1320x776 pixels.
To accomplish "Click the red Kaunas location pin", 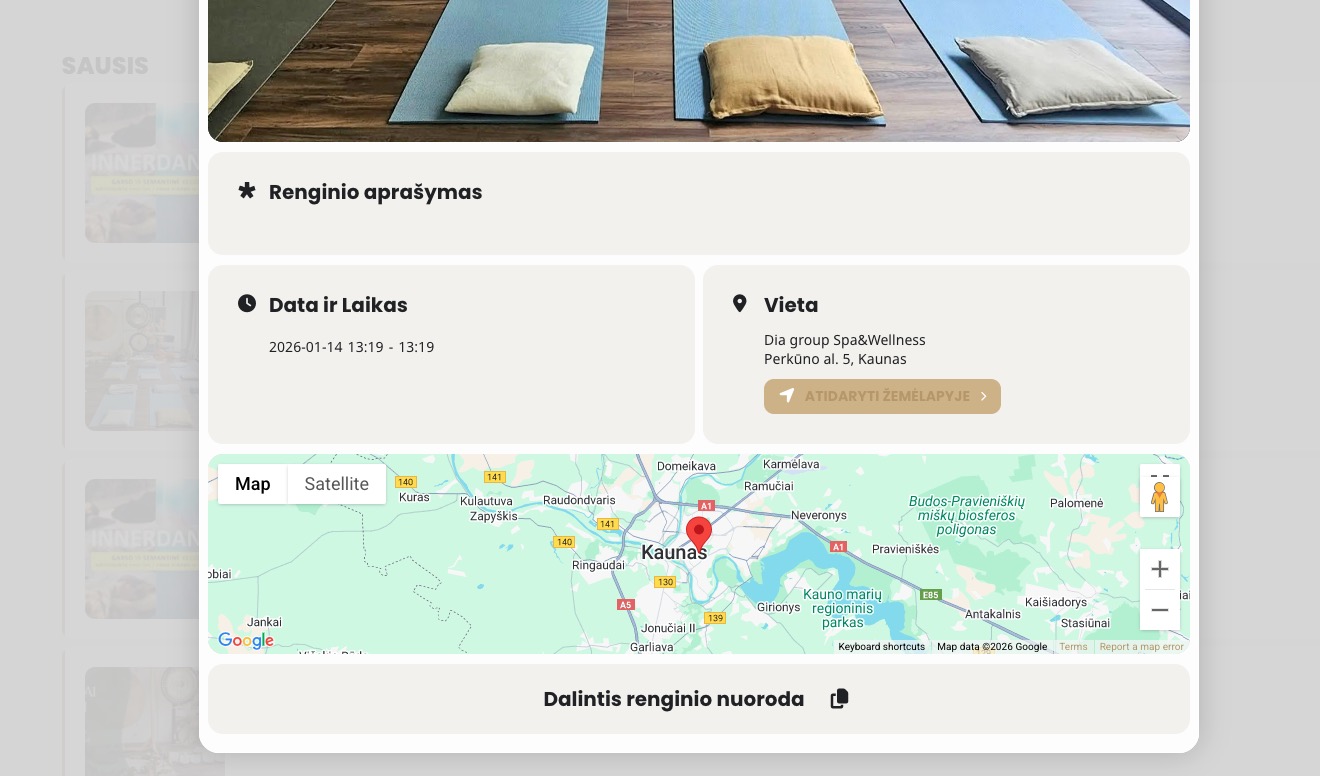I will point(699,534).
